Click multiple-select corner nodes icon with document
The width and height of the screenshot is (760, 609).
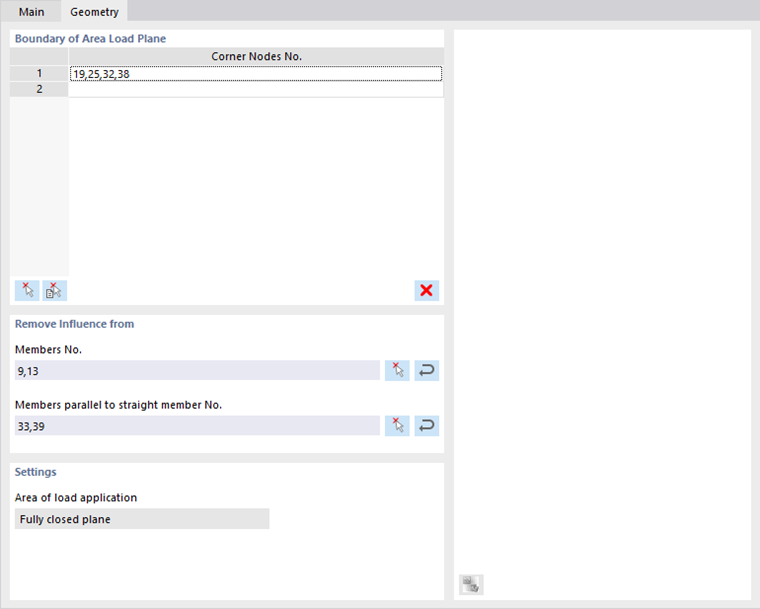[54, 290]
